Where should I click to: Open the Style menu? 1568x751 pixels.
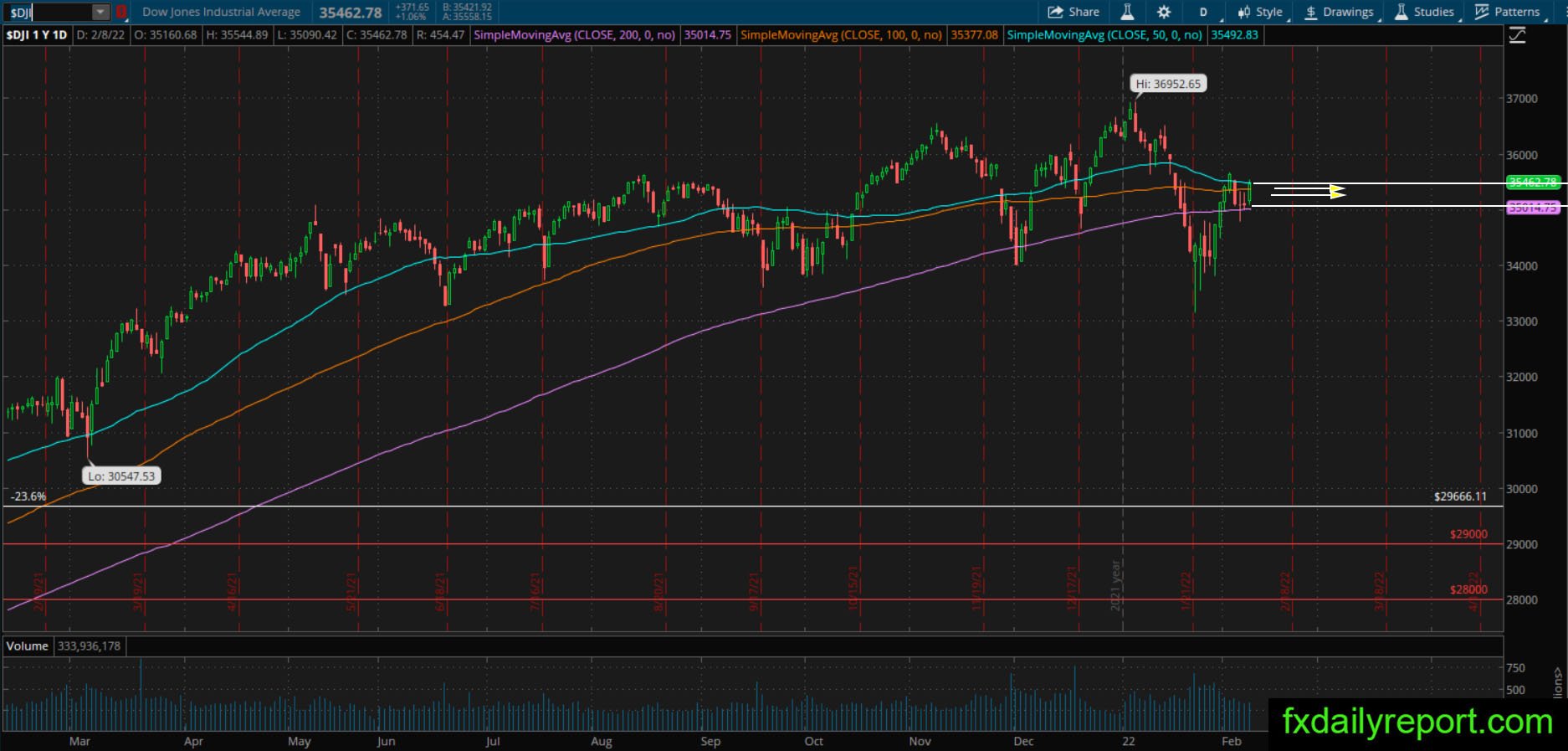point(1260,12)
